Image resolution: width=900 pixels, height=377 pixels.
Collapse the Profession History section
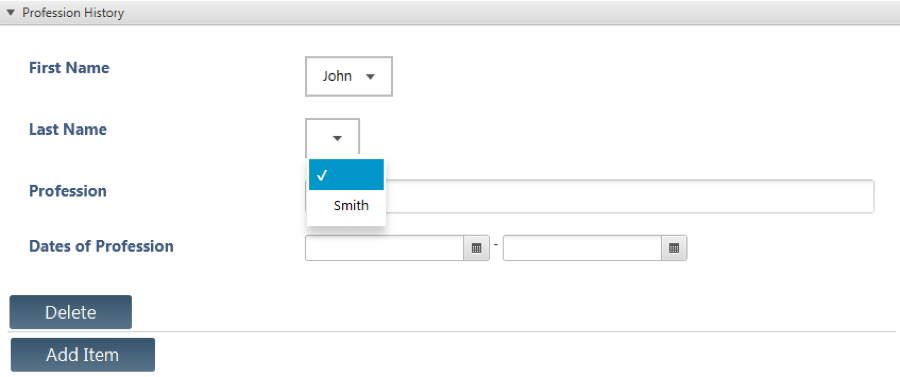coord(10,12)
